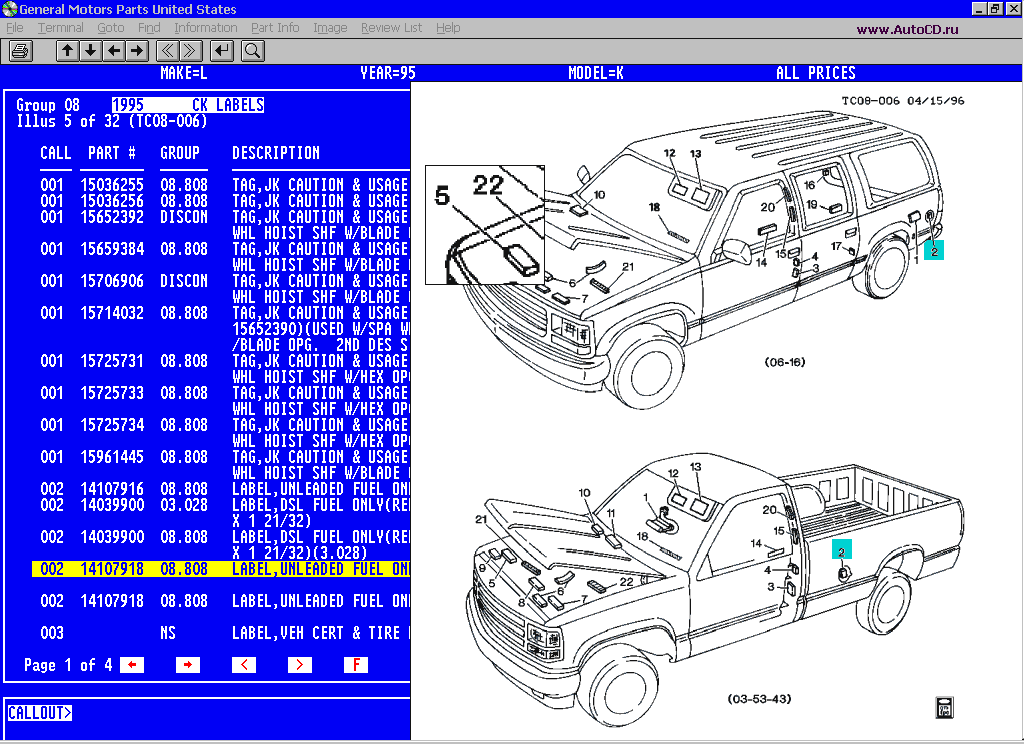Click the return arrow toolbar button

pyautogui.click(x=222, y=50)
